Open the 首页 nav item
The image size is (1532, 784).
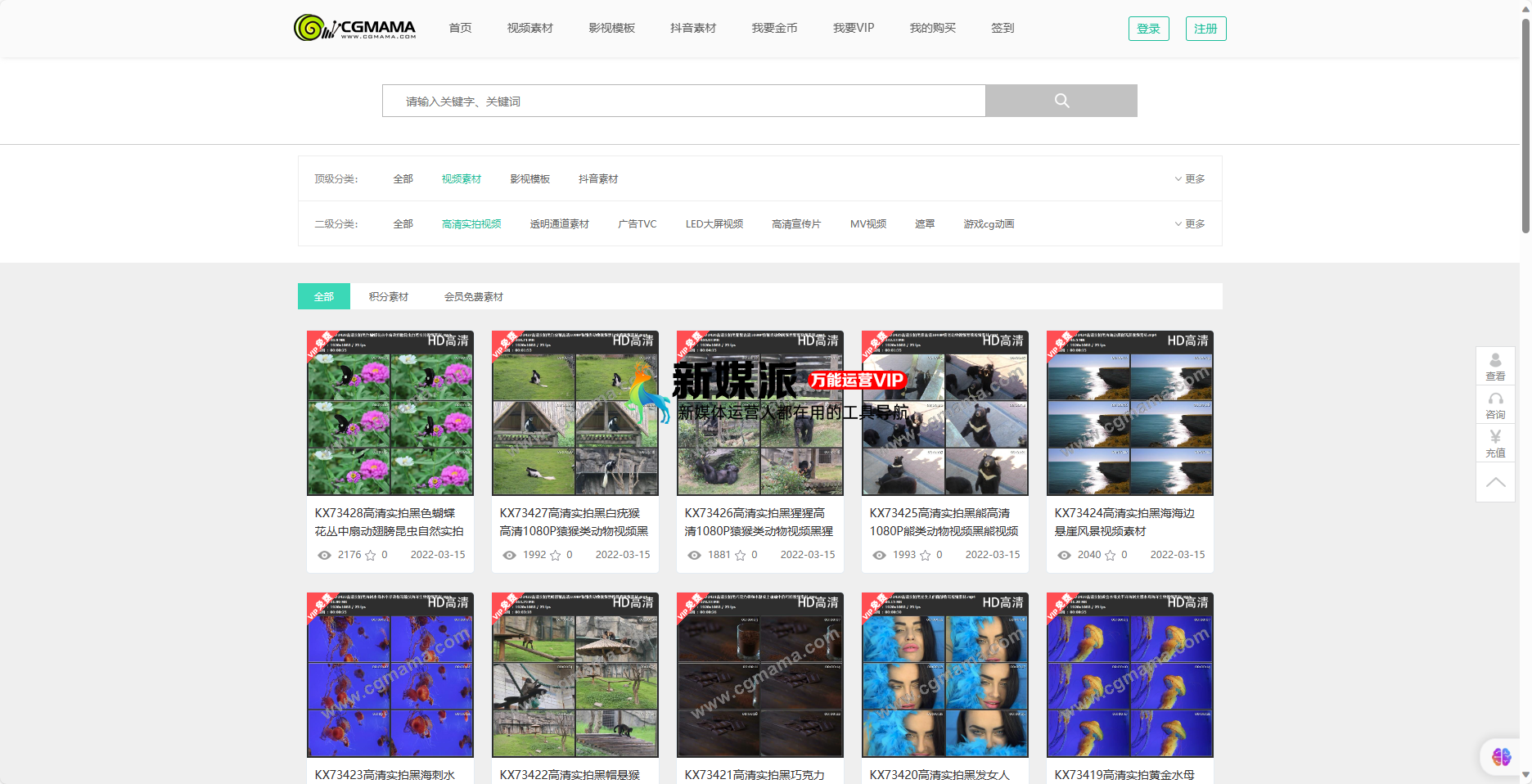click(460, 28)
